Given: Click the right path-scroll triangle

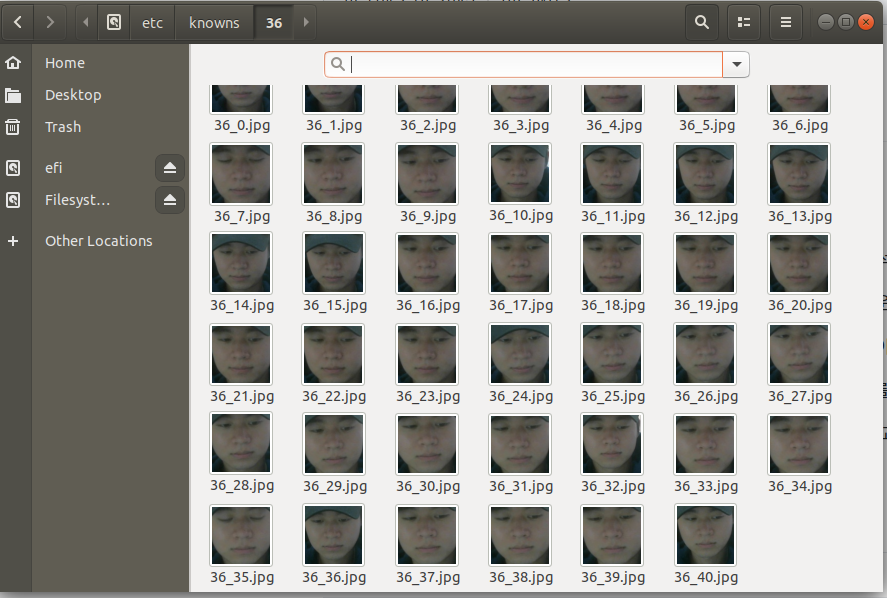Looking at the screenshot, I should click(306, 23).
